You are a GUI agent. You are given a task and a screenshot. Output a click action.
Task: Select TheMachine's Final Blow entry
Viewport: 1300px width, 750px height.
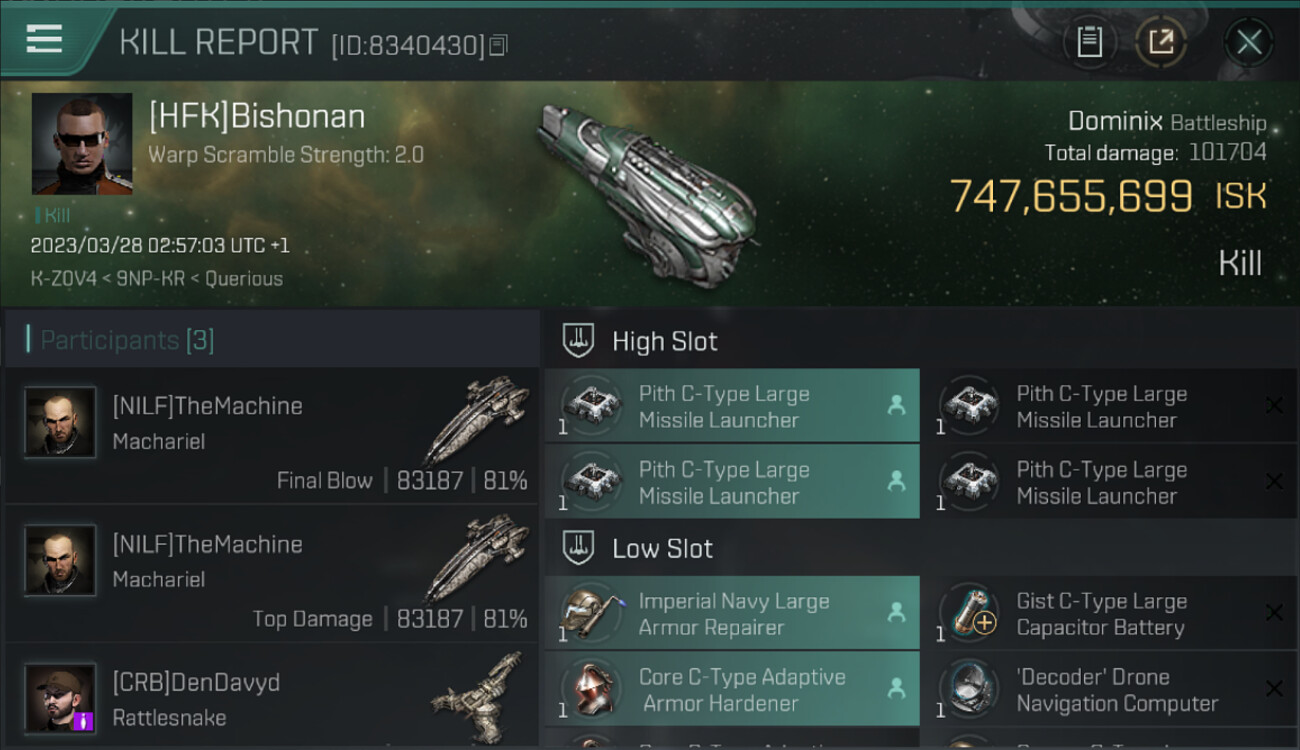(x=272, y=435)
